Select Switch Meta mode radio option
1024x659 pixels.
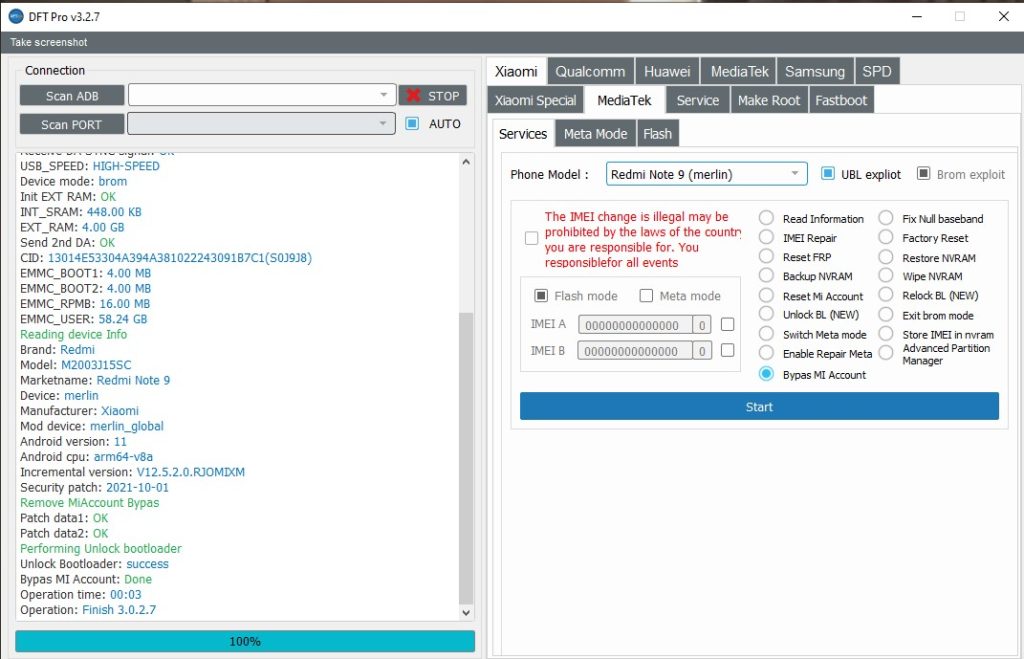point(766,334)
